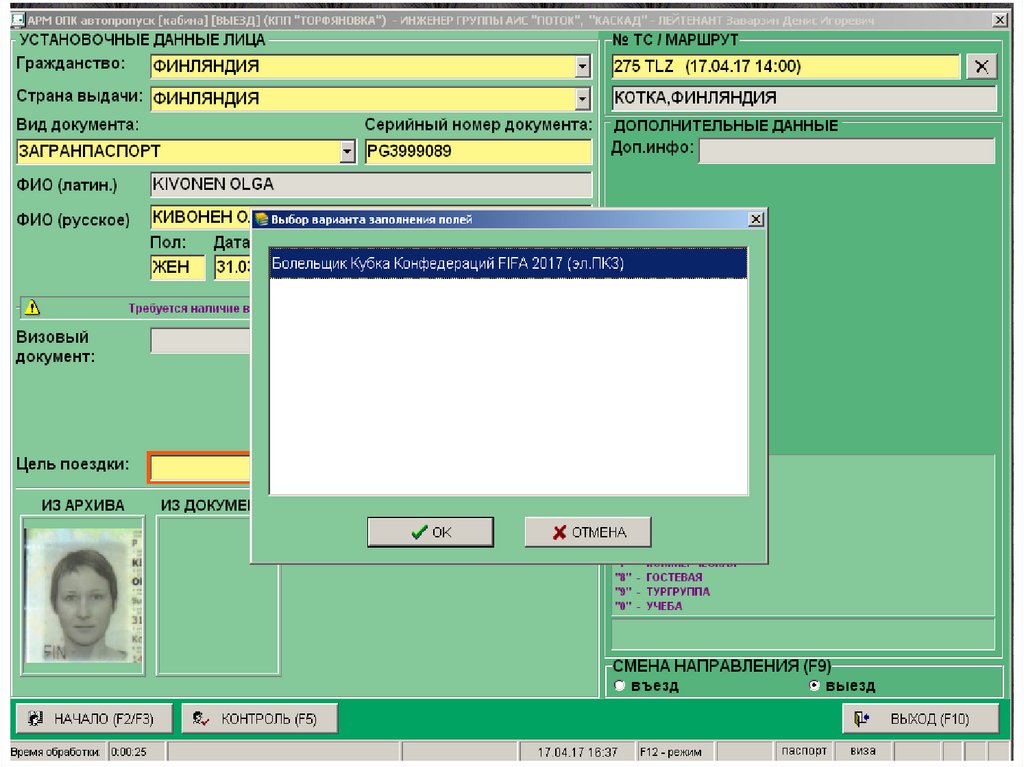This screenshot has height=767, width=1024.
Task: Click the Доп.инфо input field
Action: [x=846, y=151]
